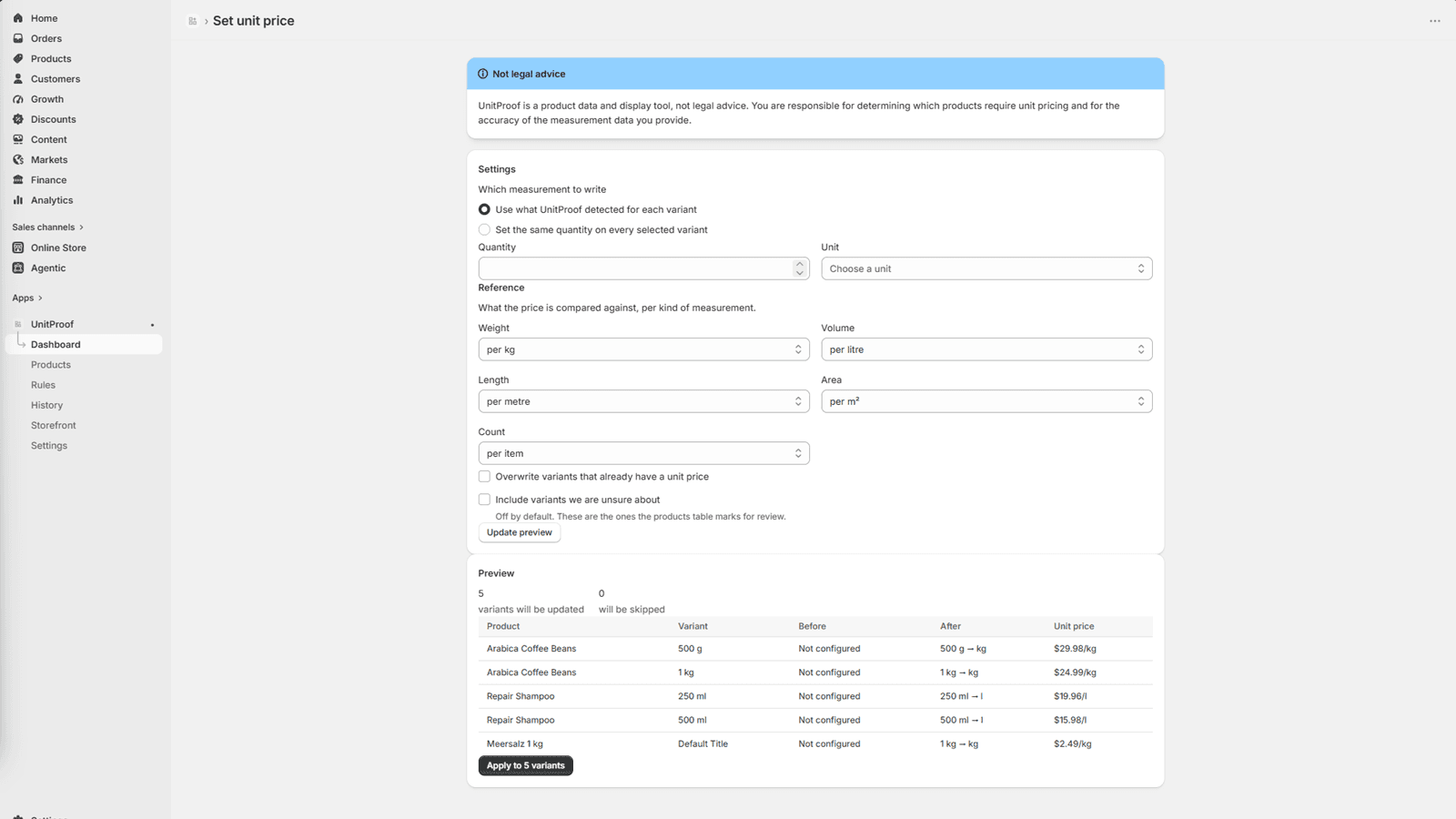1456x819 pixels.
Task: Check Include variants we are unsure about
Action: [x=484, y=500]
